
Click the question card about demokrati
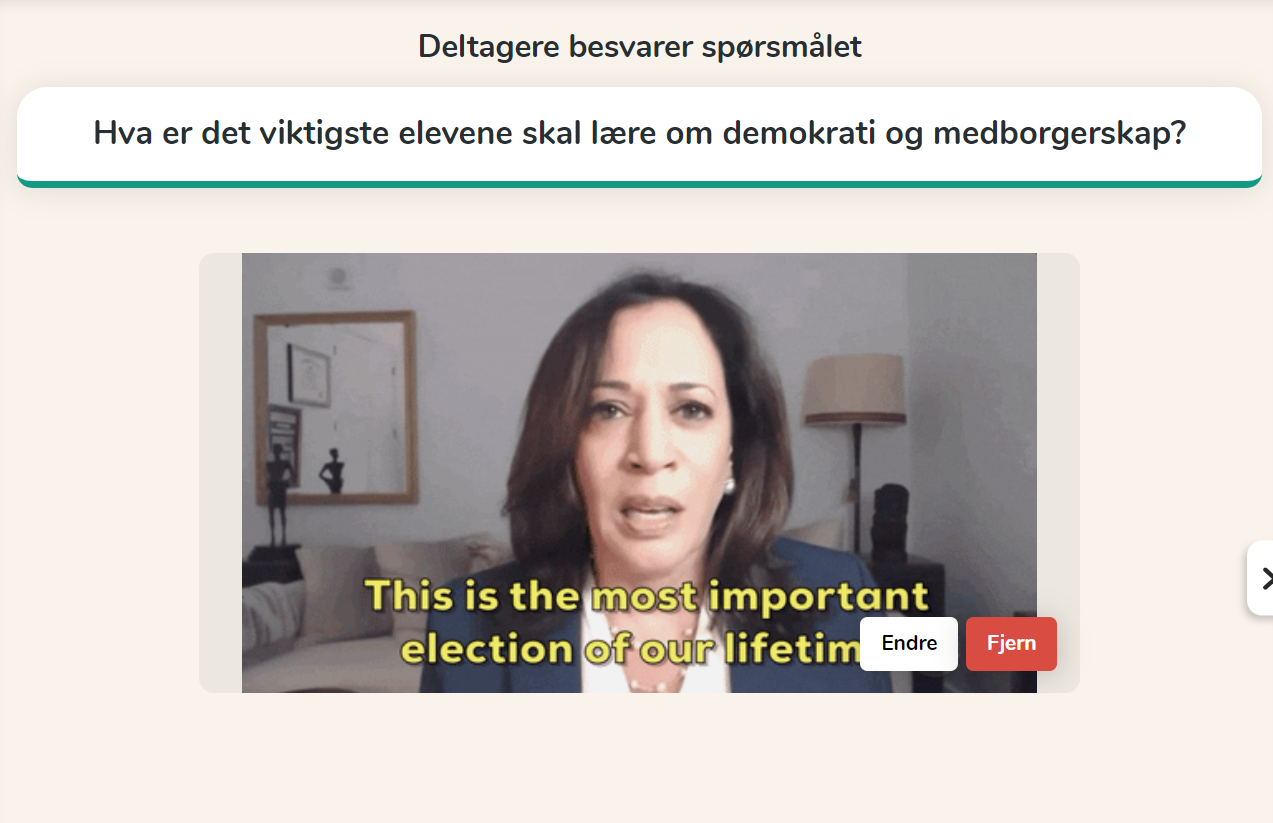[x=639, y=136]
